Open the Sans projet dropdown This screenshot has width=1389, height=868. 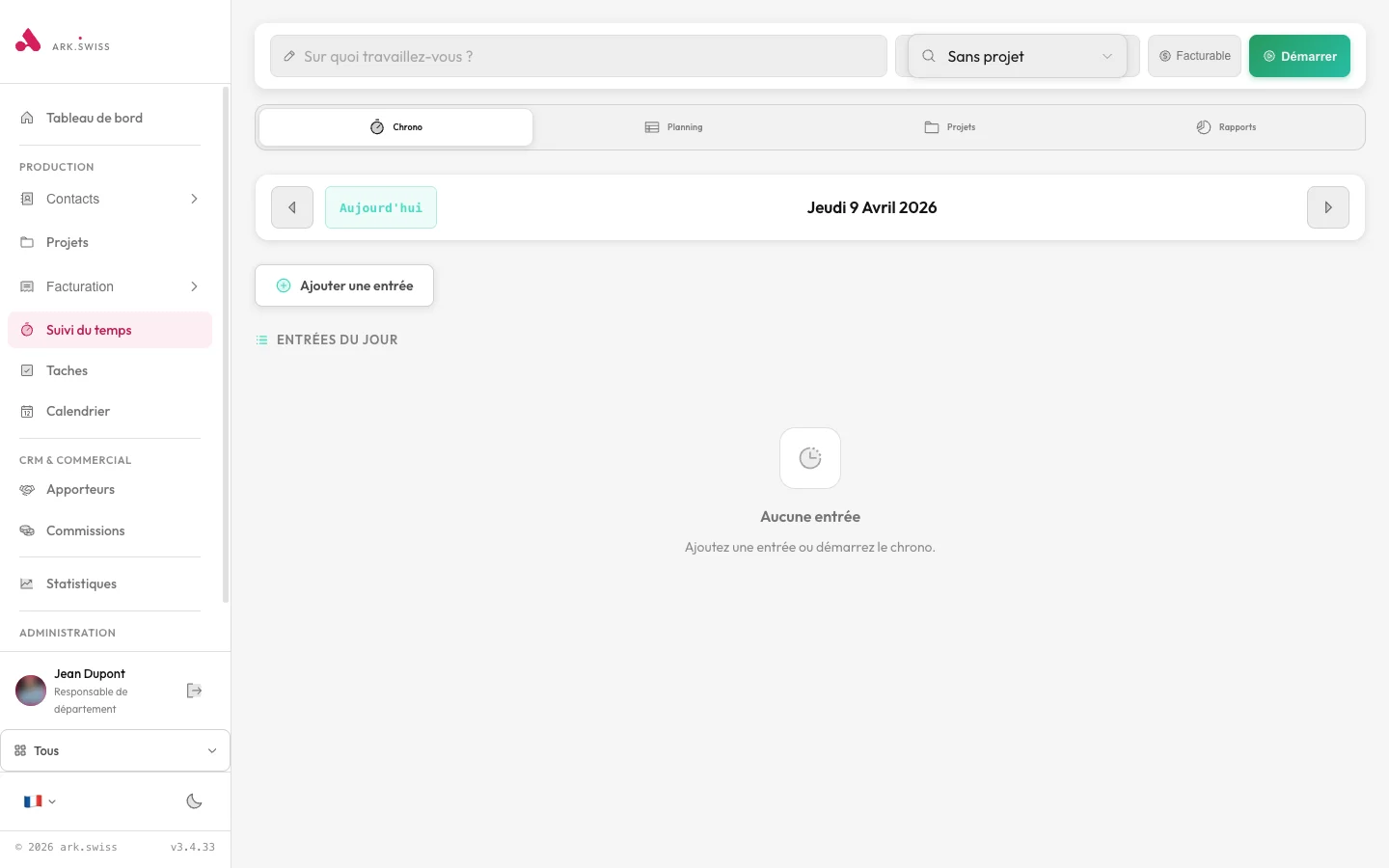pos(1016,56)
